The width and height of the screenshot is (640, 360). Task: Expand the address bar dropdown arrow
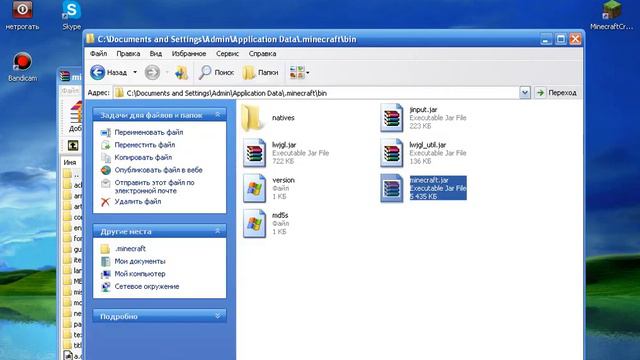click(525, 93)
